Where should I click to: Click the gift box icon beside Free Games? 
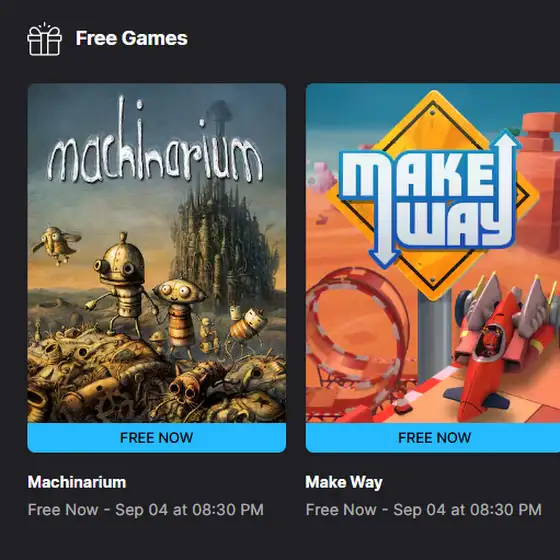click(x=44, y=39)
